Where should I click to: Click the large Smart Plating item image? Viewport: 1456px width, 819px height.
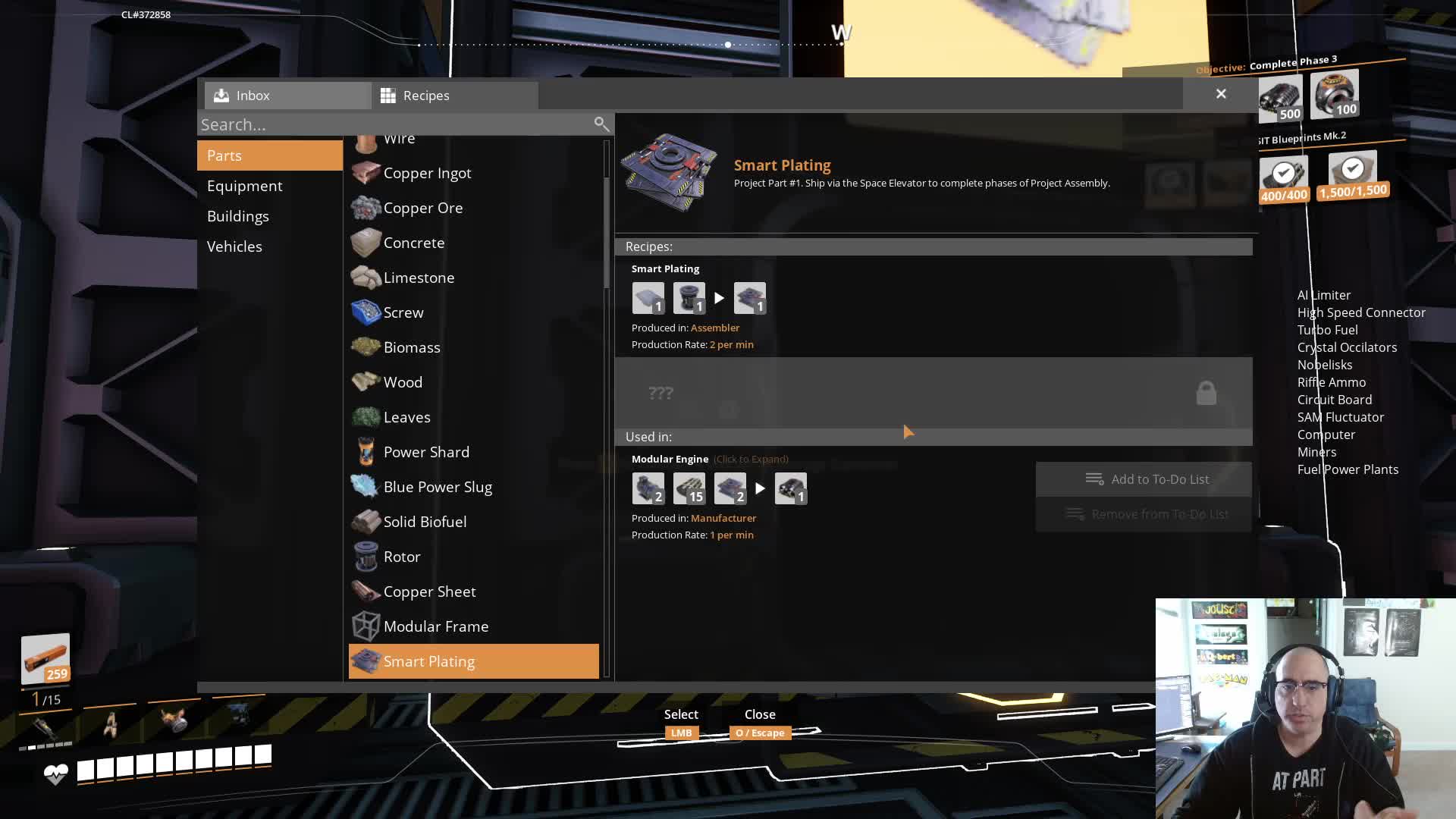tap(668, 172)
